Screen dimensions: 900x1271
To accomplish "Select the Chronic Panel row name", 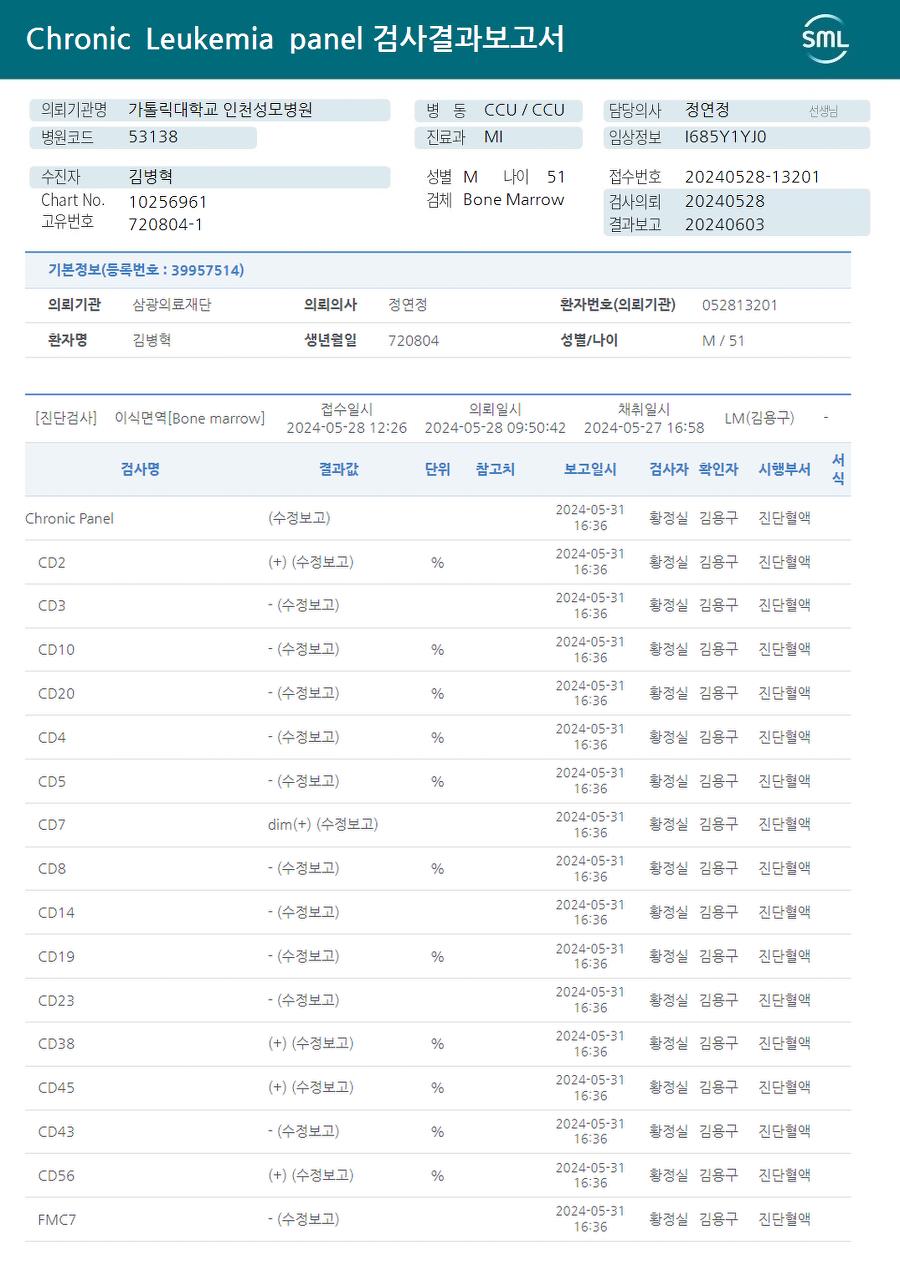I will coord(70,518).
